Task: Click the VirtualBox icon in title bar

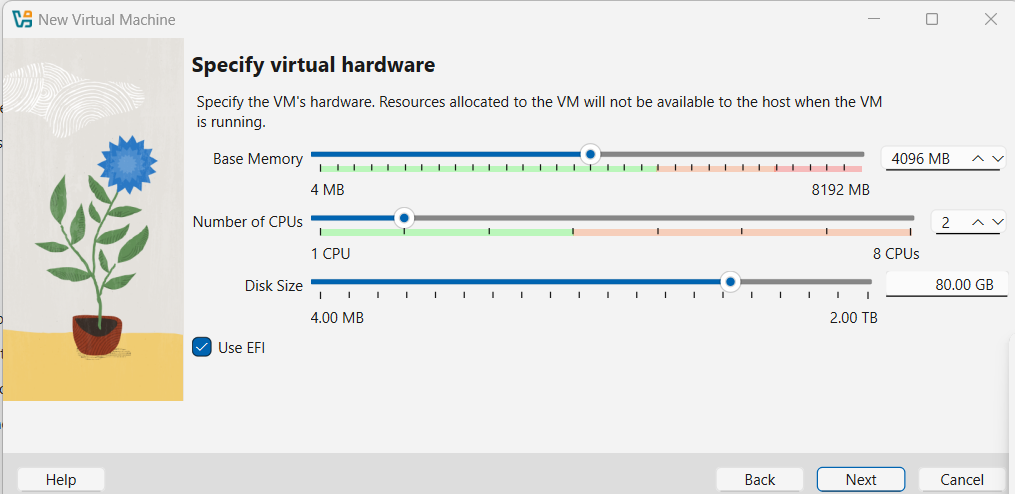Action: click(x=23, y=19)
